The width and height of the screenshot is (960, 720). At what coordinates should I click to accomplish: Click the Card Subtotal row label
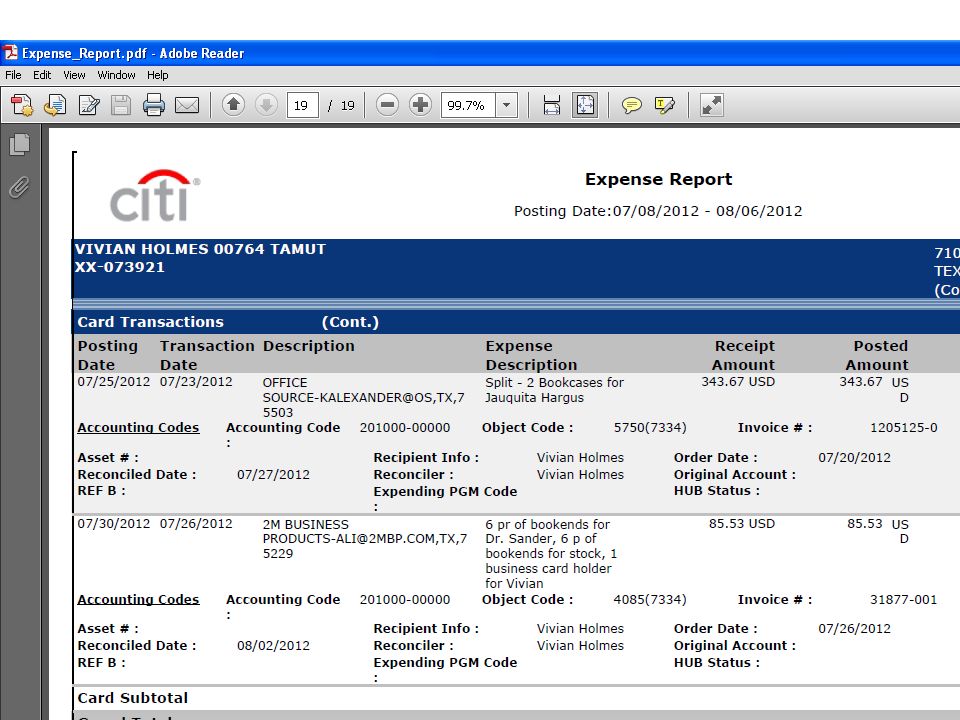click(x=133, y=698)
